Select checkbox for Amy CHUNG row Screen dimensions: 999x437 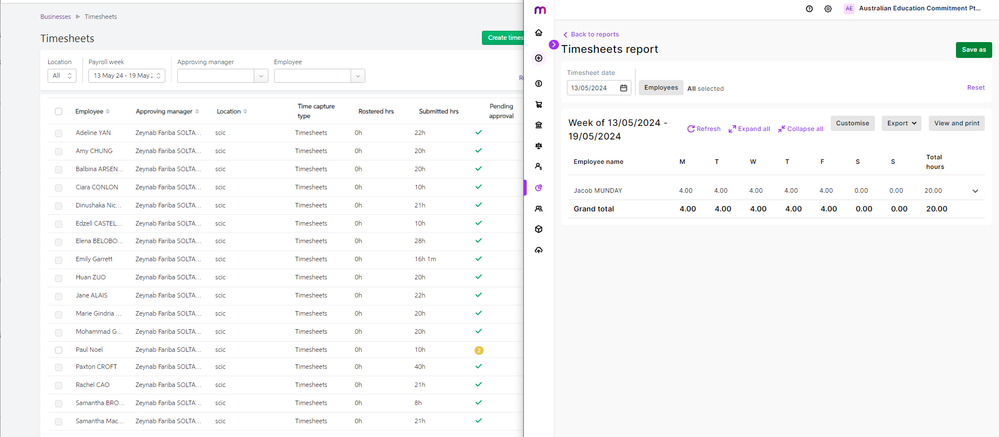pos(58,151)
